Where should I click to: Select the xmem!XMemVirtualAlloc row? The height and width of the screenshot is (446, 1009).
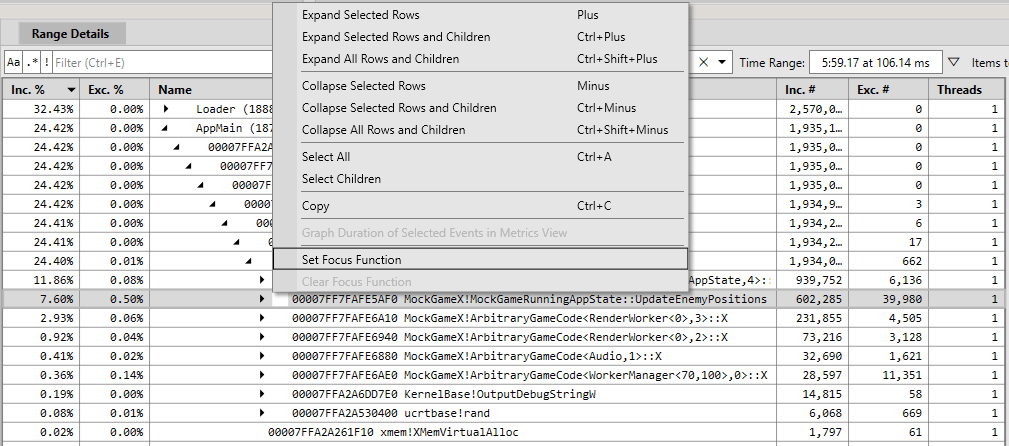click(x=504, y=432)
